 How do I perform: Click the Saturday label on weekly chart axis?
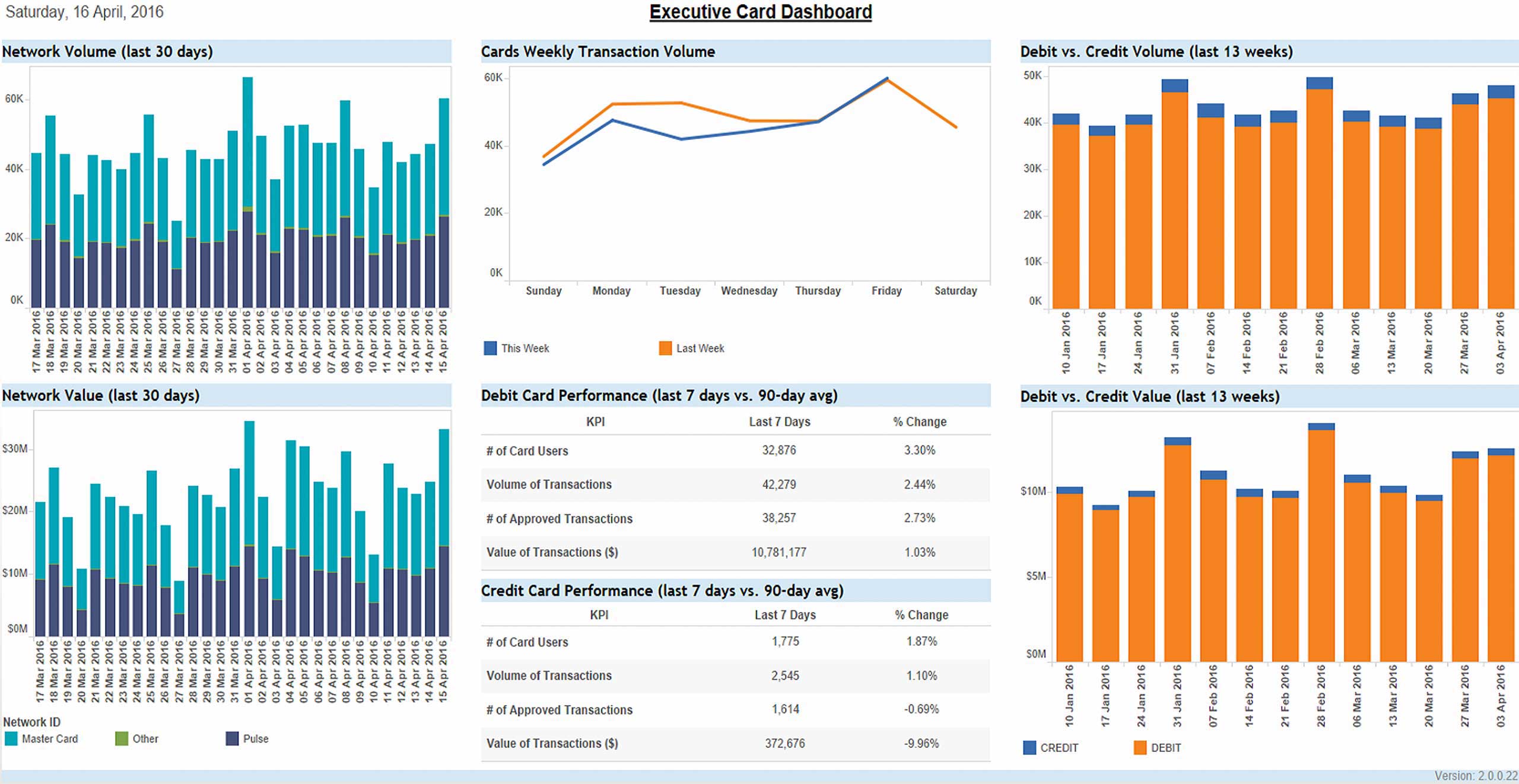click(955, 291)
